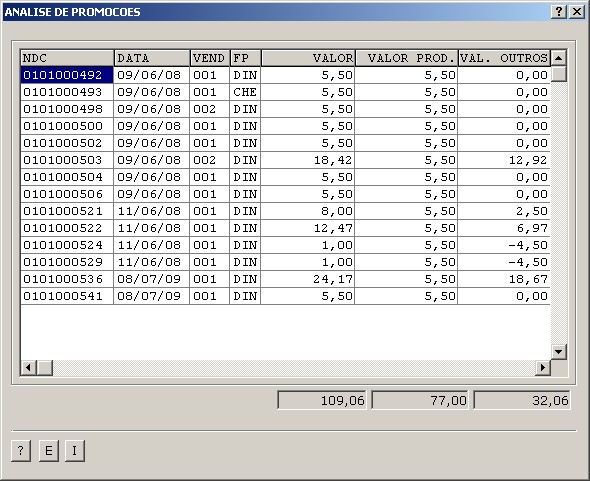Click value 24,17 in VALOR column
The width and height of the screenshot is (590, 481).
click(x=308, y=279)
